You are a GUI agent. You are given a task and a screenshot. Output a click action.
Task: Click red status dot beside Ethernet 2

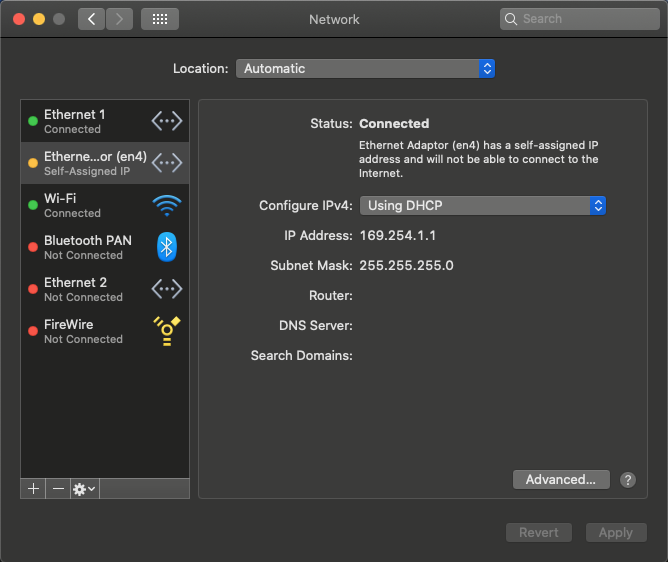pos(33,289)
